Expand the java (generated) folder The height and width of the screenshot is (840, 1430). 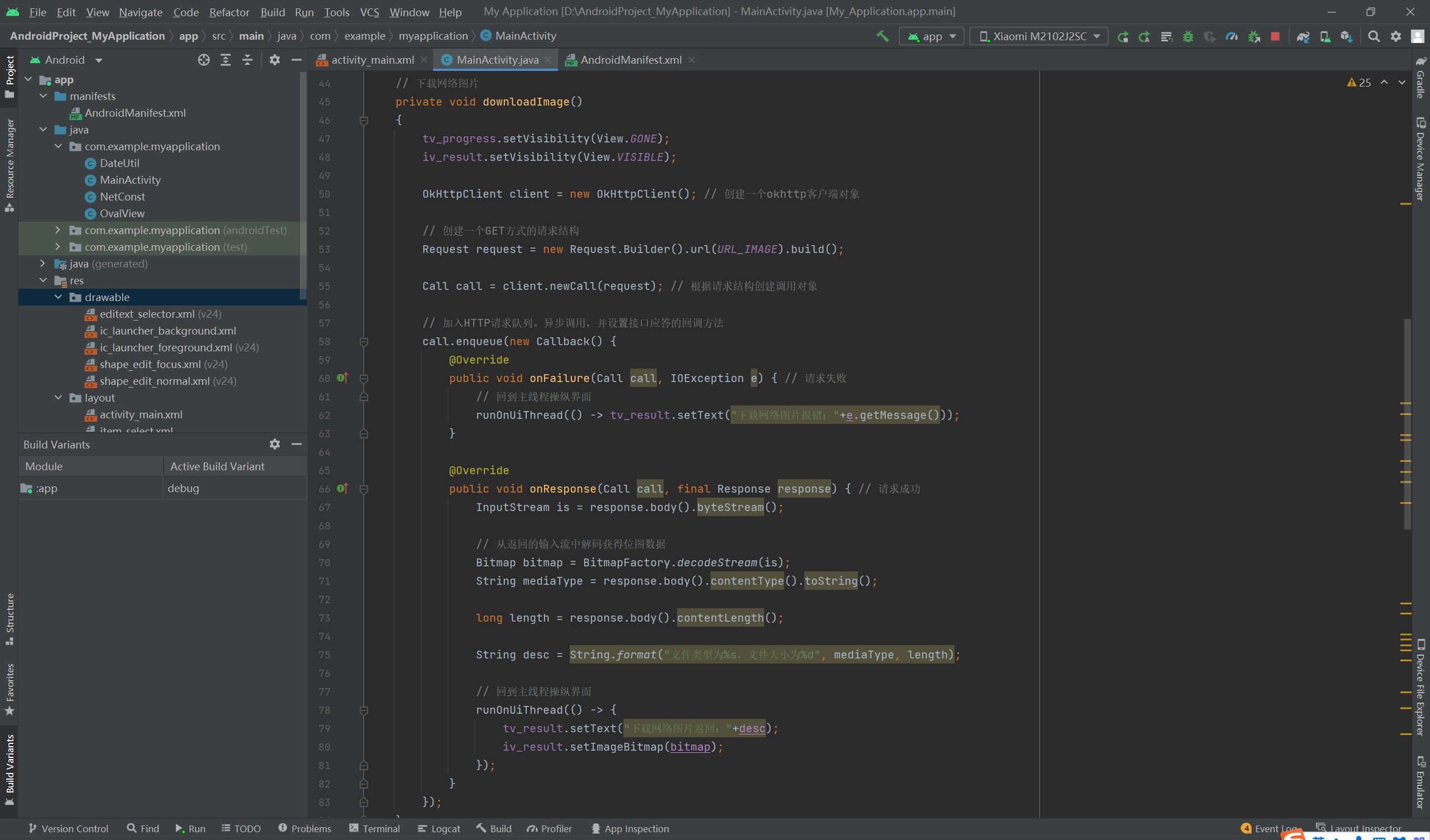click(x=43, y=264)
